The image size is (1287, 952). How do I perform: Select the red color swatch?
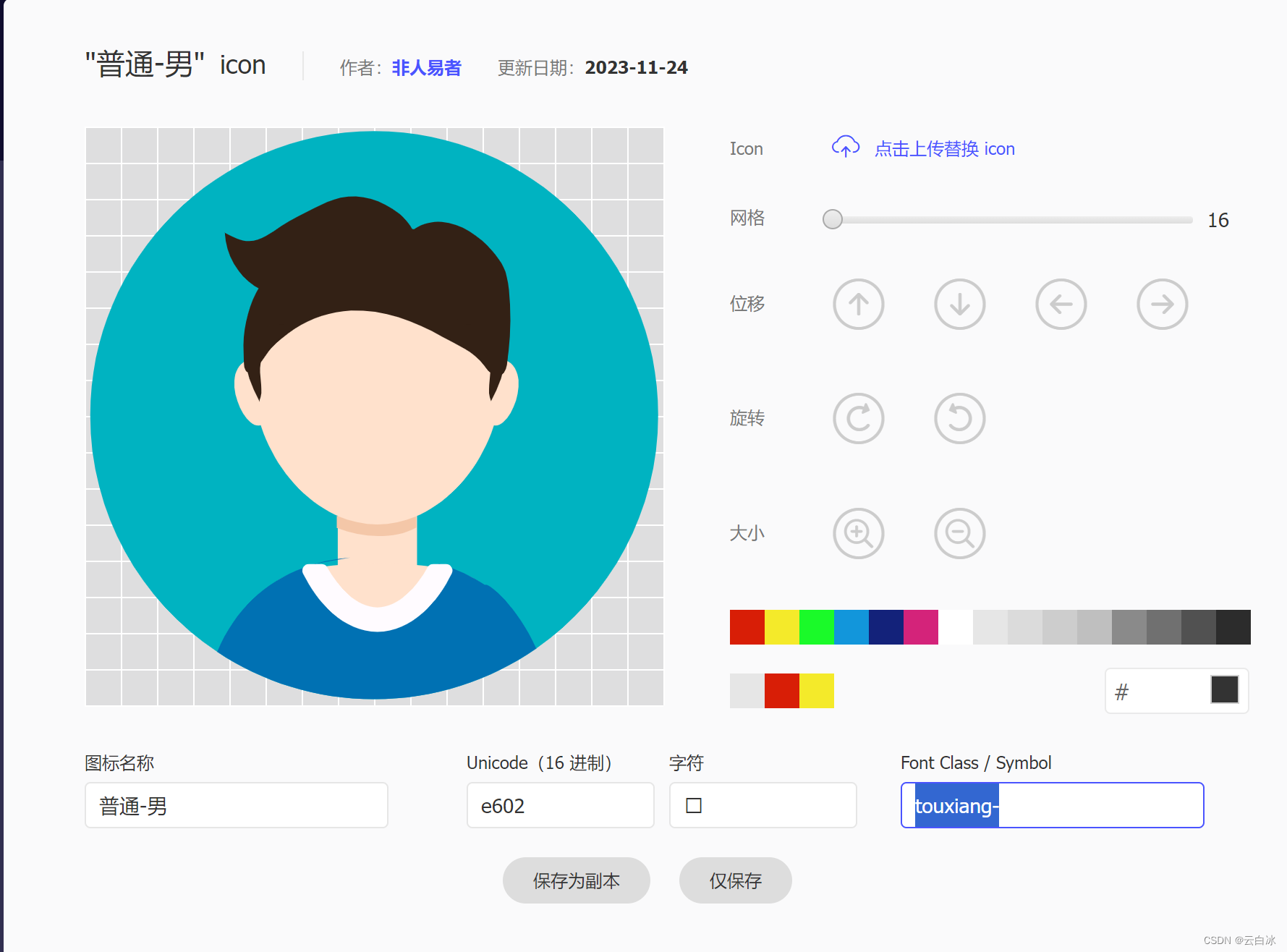pyautogui.click(x=747, y=627)
